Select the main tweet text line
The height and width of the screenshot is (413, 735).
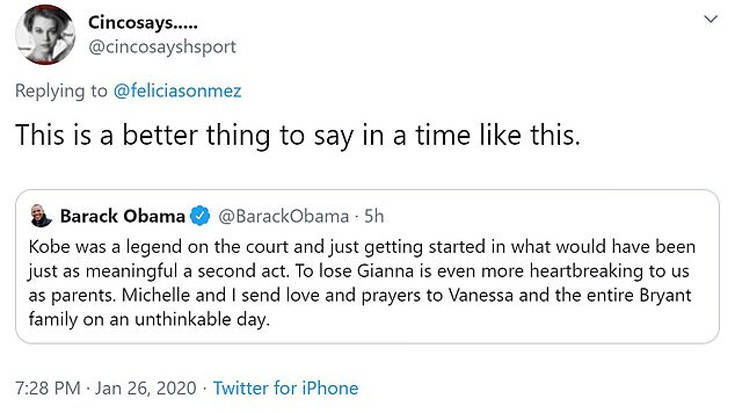click(x=298, y=137)
